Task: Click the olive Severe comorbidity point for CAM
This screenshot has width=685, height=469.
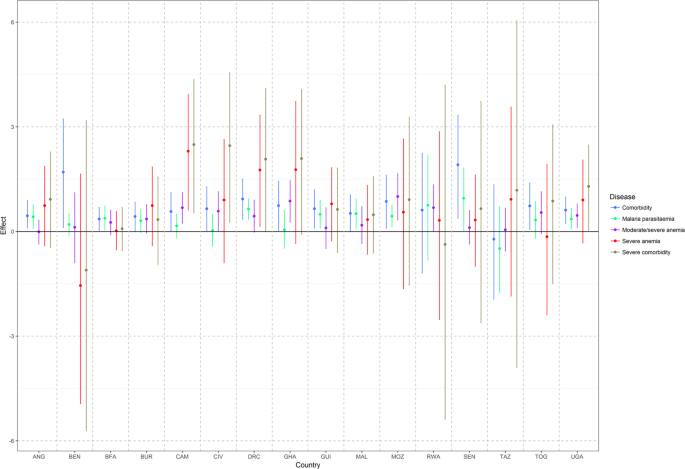Action: click(194, 145)
